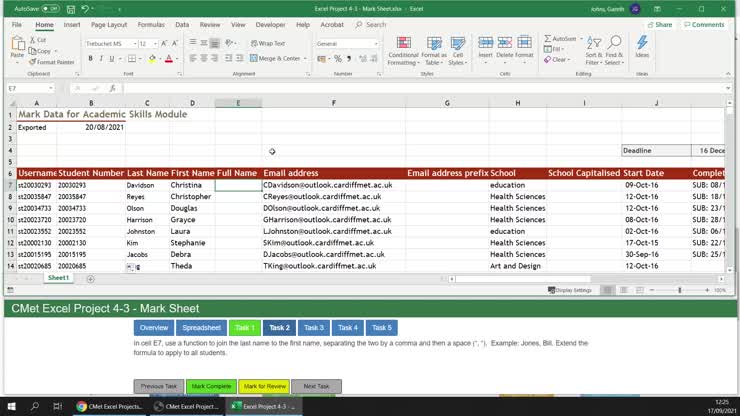Viewport: 740px width, 416px height.
Task: Toggle Italic formatting
Action: [101, 59]
